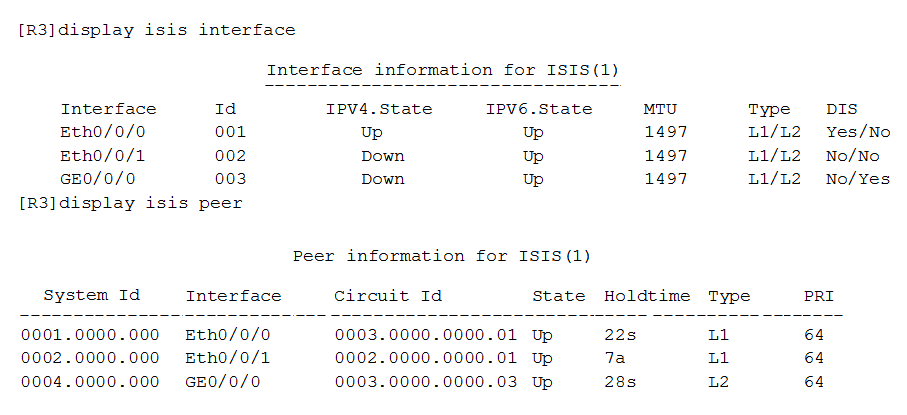Select Eth0/0/1 in the interface table

(102, 156)
